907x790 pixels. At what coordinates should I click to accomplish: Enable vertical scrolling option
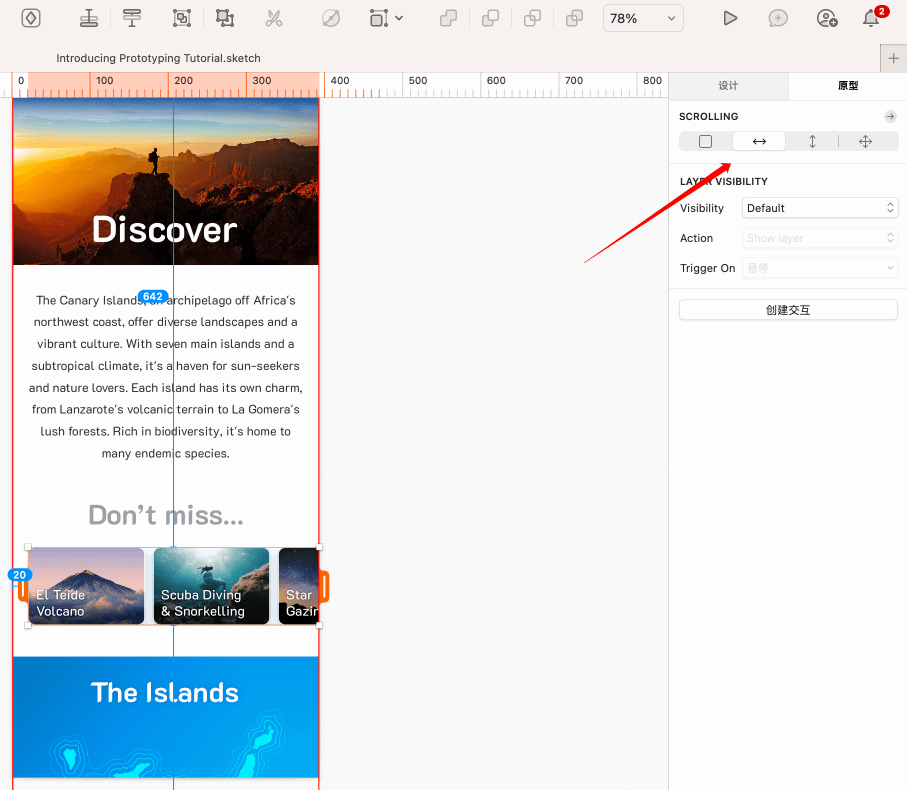812,142
